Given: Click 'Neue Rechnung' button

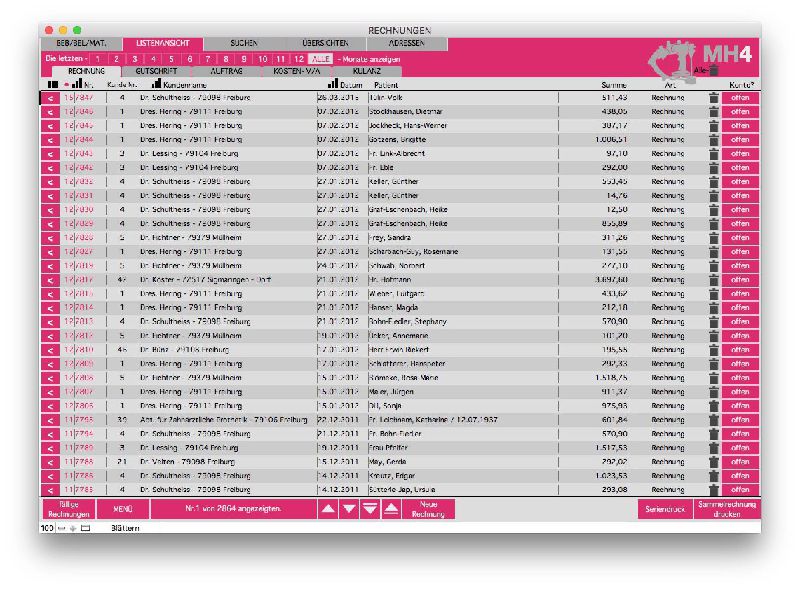Looking at the screenshot, I should click(429, 509).
